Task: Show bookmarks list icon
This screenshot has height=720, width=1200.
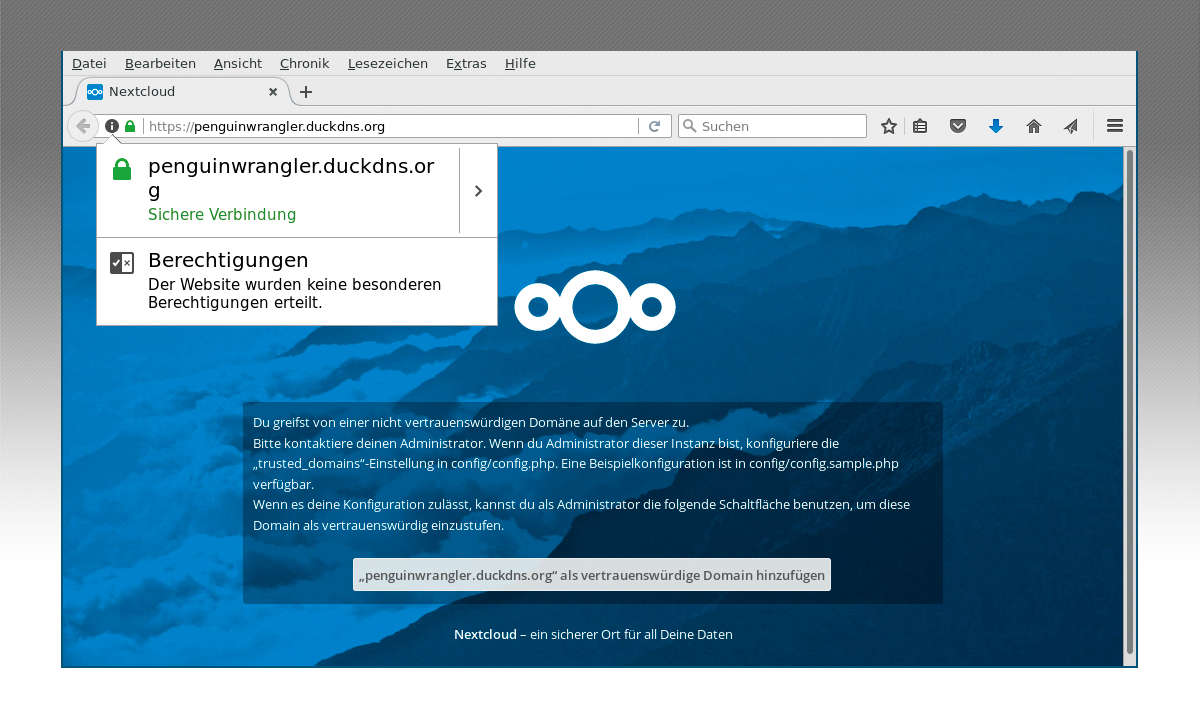Action: click(920, 126)
